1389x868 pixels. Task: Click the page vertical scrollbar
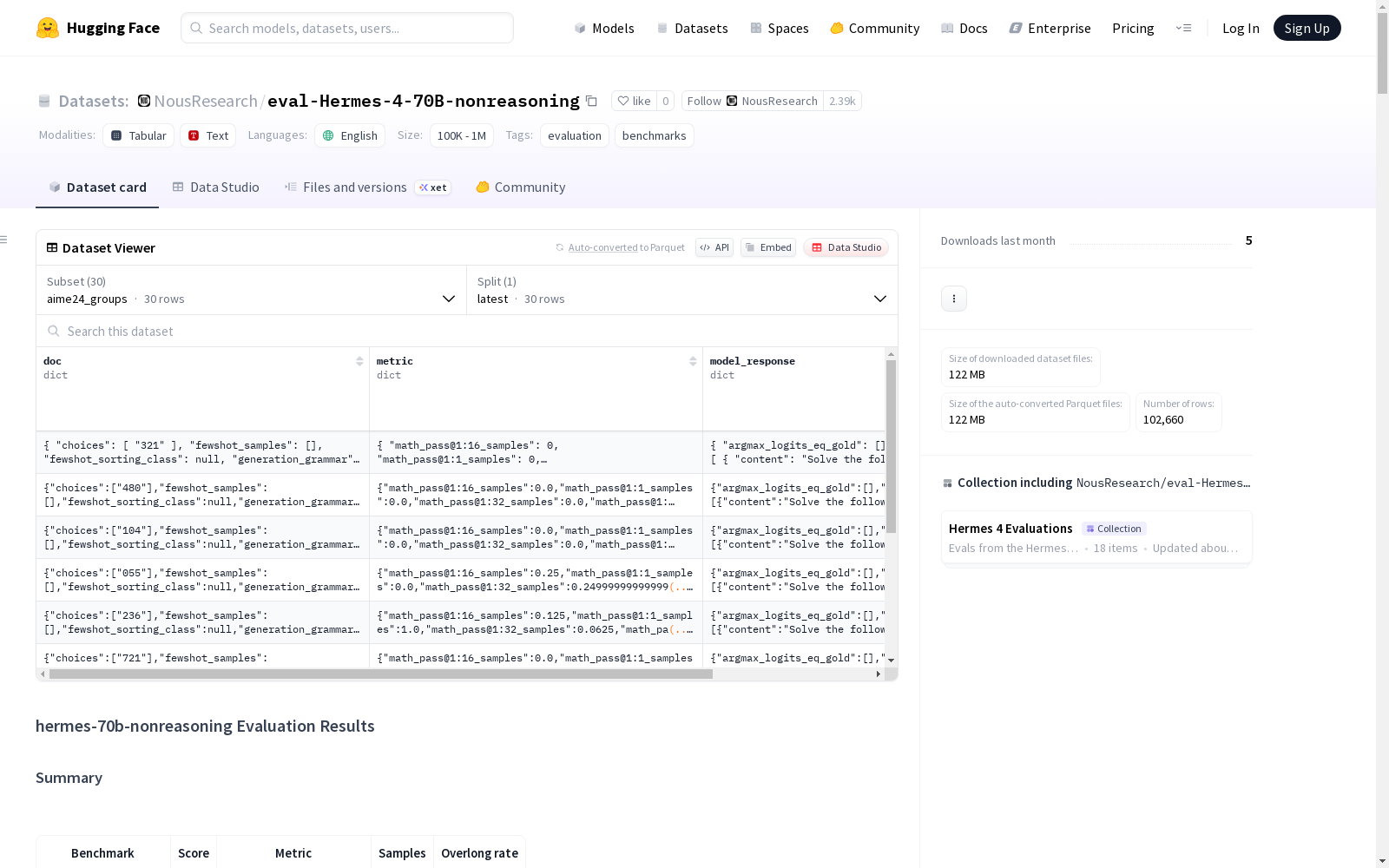pos(1382,52)
